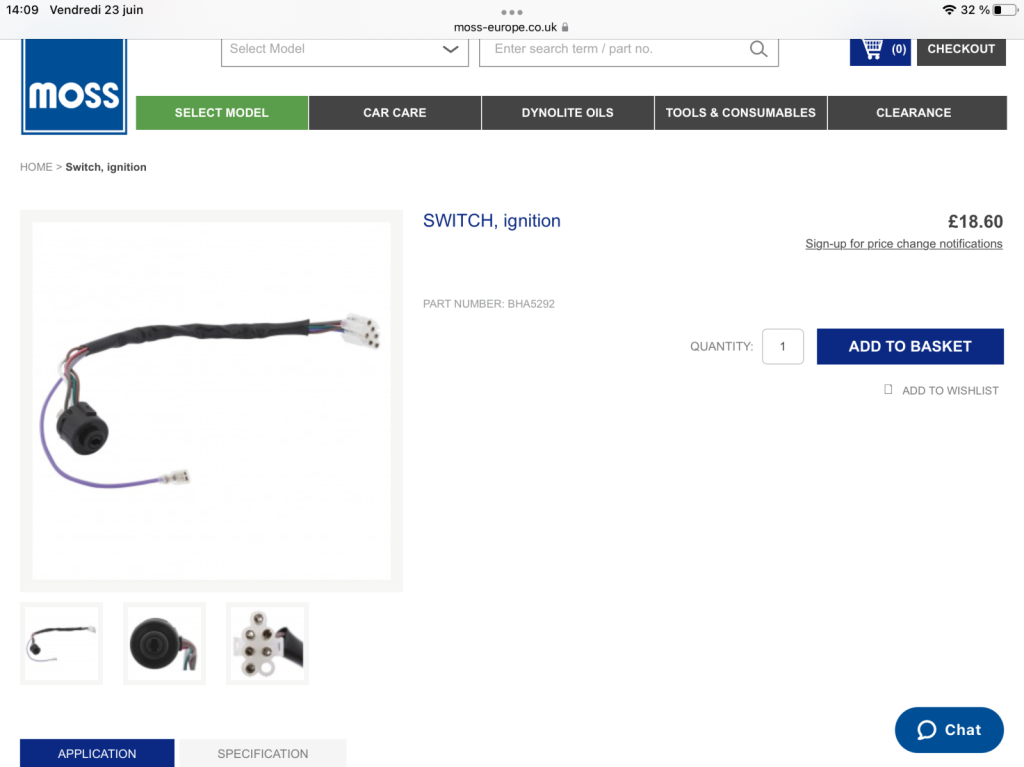Screen dimensions: 1024x767
Task: Click the search magnifier icon
Action: coord(758,49)
